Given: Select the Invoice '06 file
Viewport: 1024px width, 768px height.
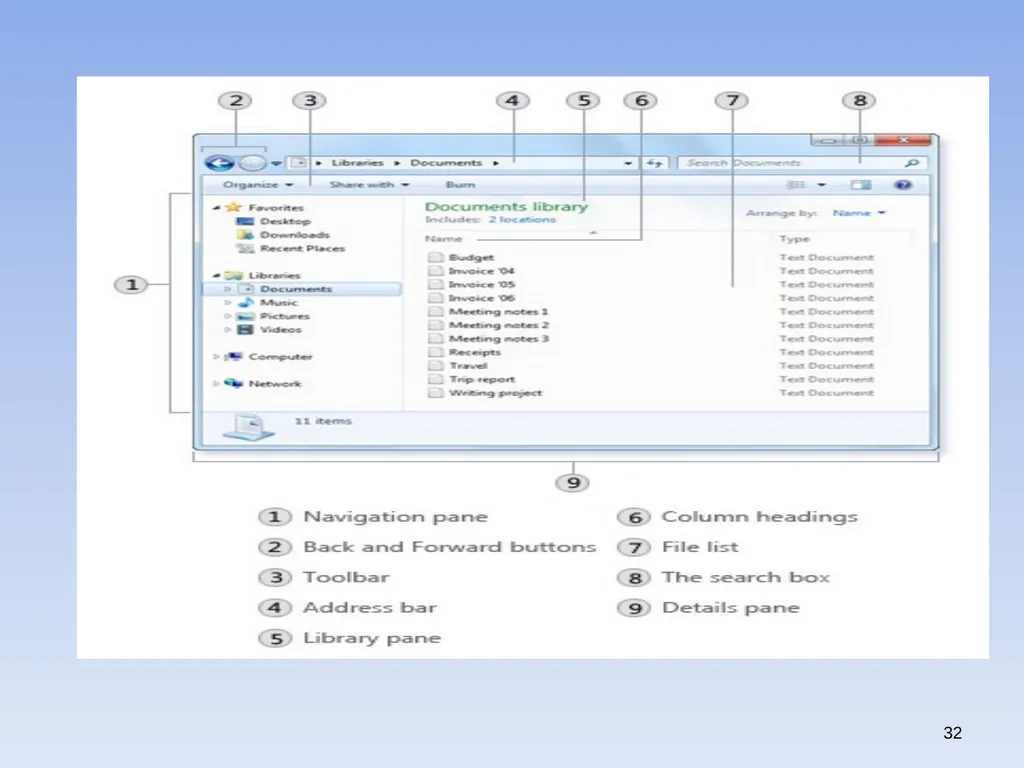Looking at the screenshot, I should 481,298.
